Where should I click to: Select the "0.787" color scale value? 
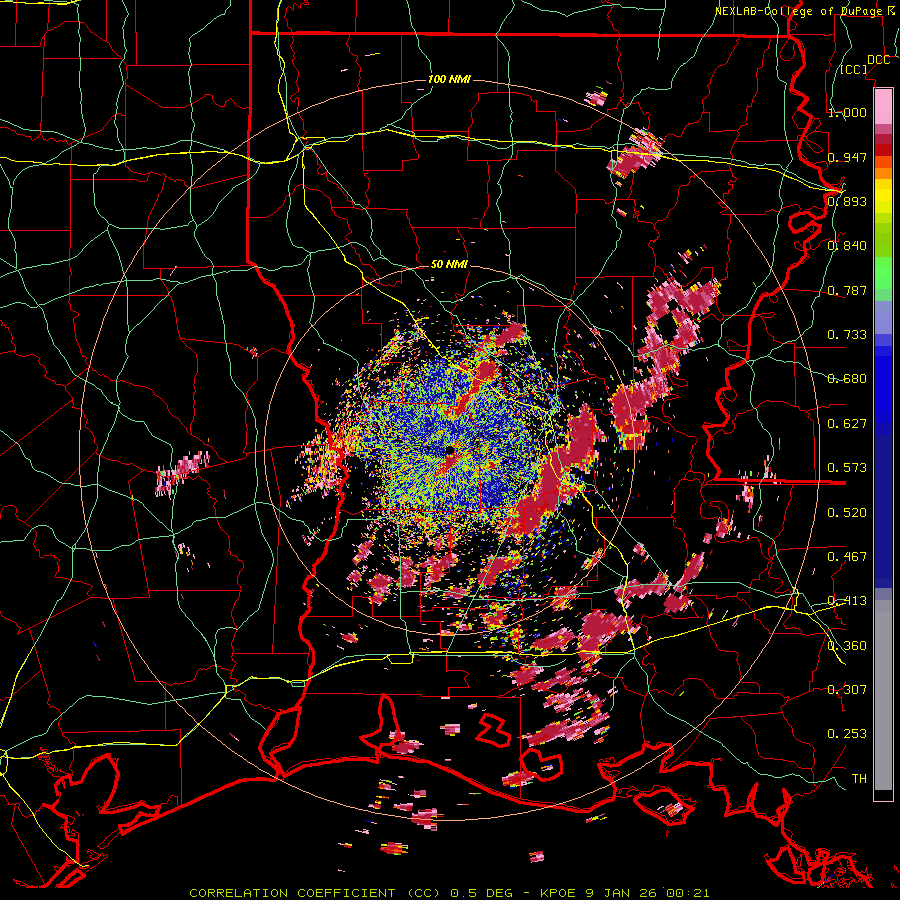847,290
